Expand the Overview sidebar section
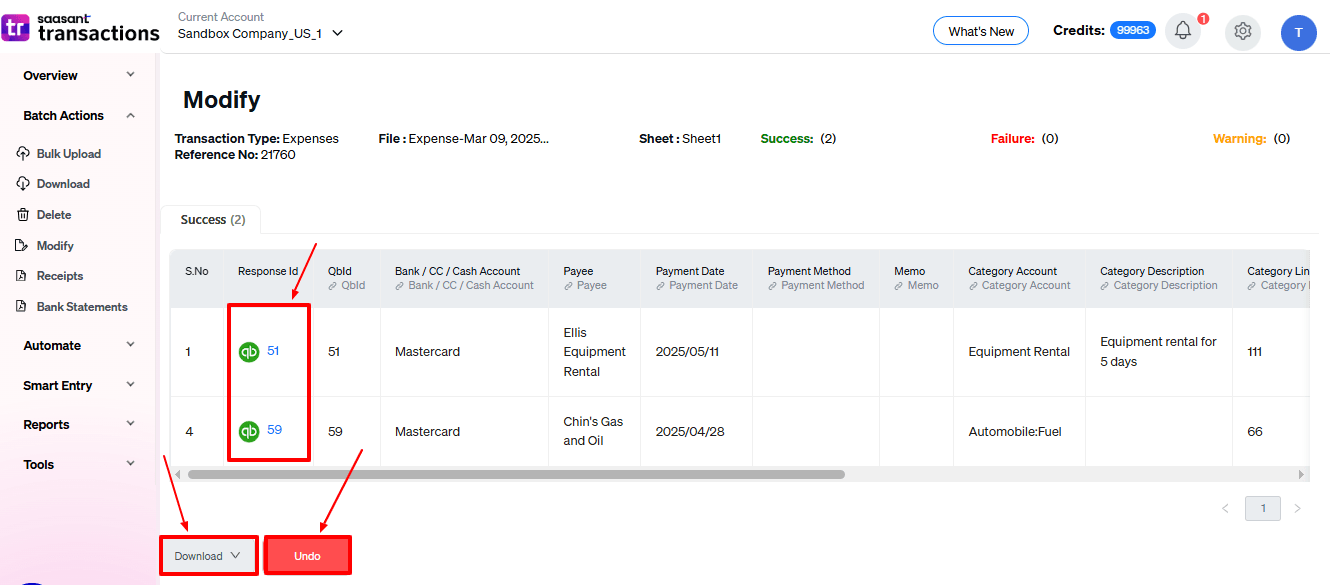This screenshot has width=1330, height=585. tap(78, 76)
